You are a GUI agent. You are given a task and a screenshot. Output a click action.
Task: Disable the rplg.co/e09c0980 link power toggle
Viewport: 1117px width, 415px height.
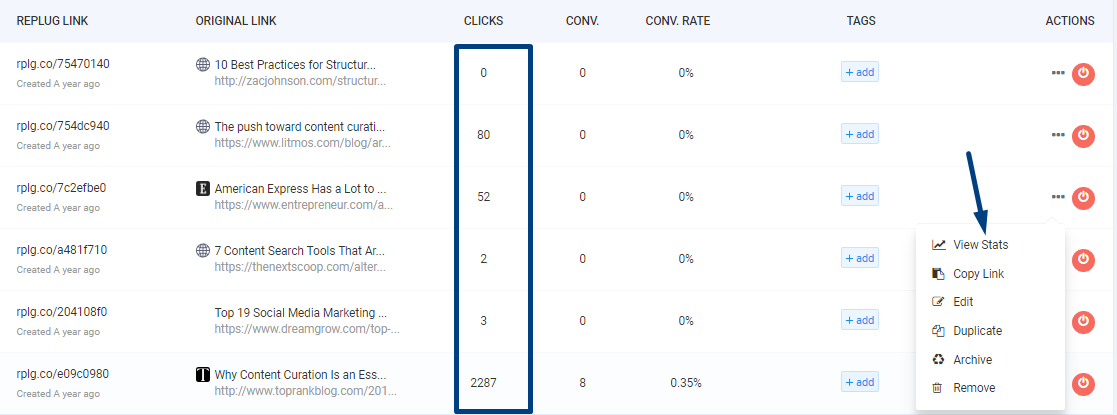click(x=1083, y=383)
